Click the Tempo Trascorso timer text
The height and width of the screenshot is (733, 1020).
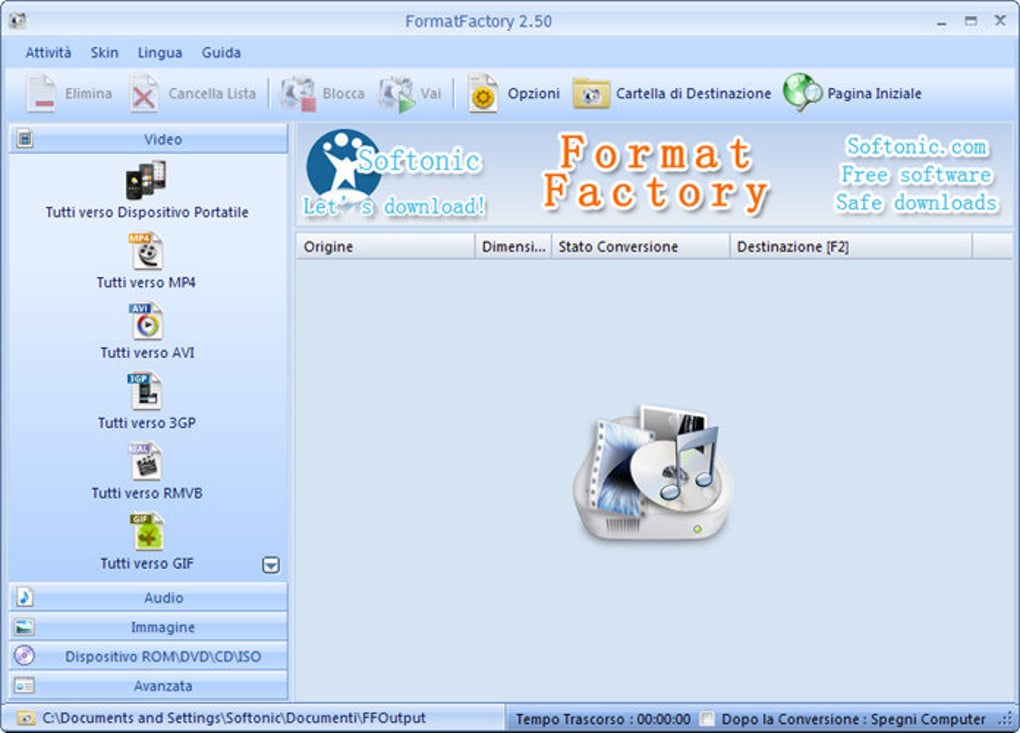pos(603,719)
